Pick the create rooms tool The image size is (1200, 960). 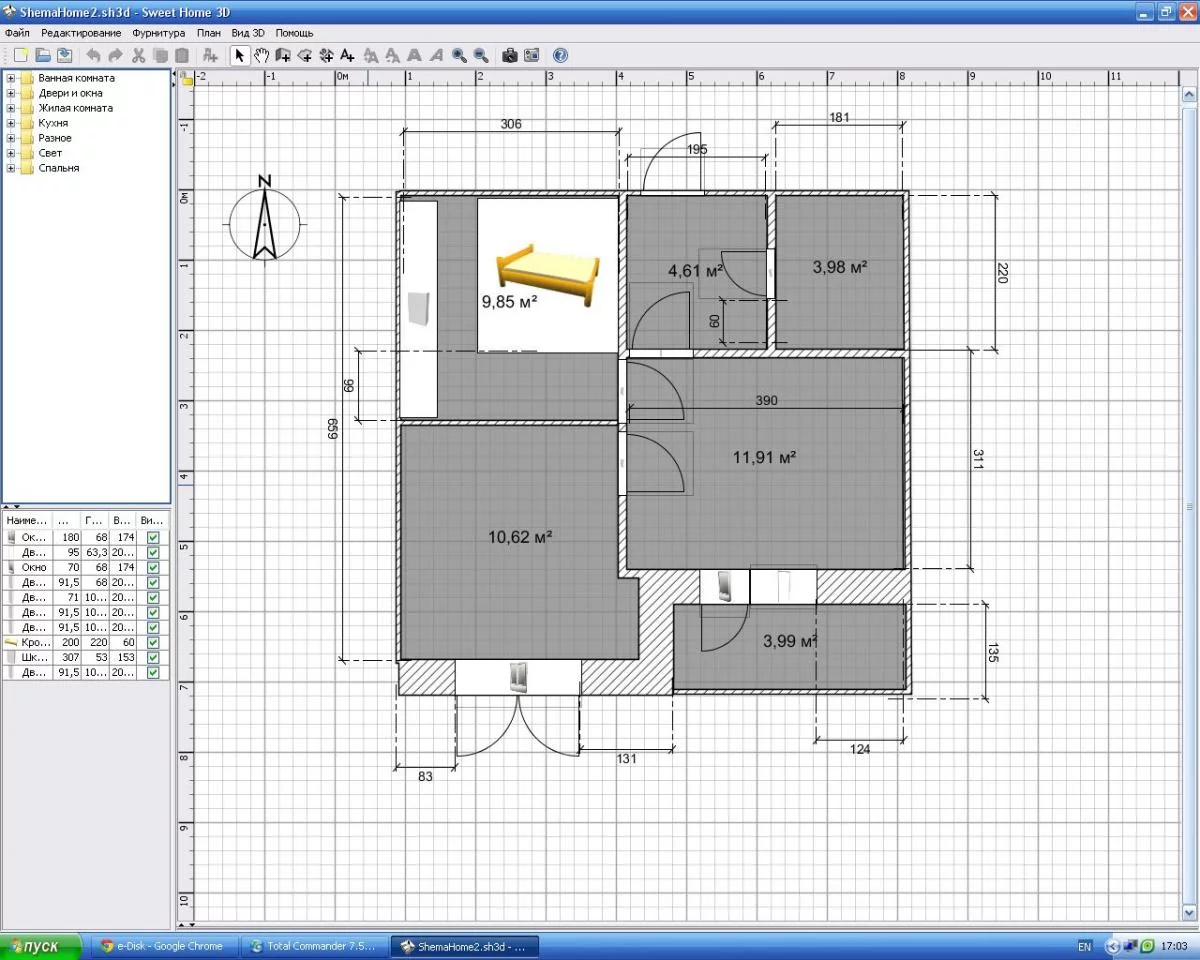[x=305, y=55]
